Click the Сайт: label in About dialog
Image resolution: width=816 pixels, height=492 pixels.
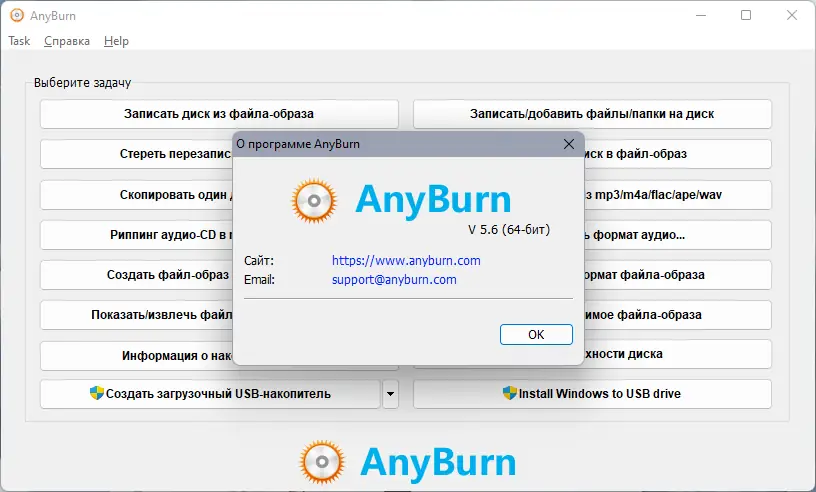(x=259, y=260)
